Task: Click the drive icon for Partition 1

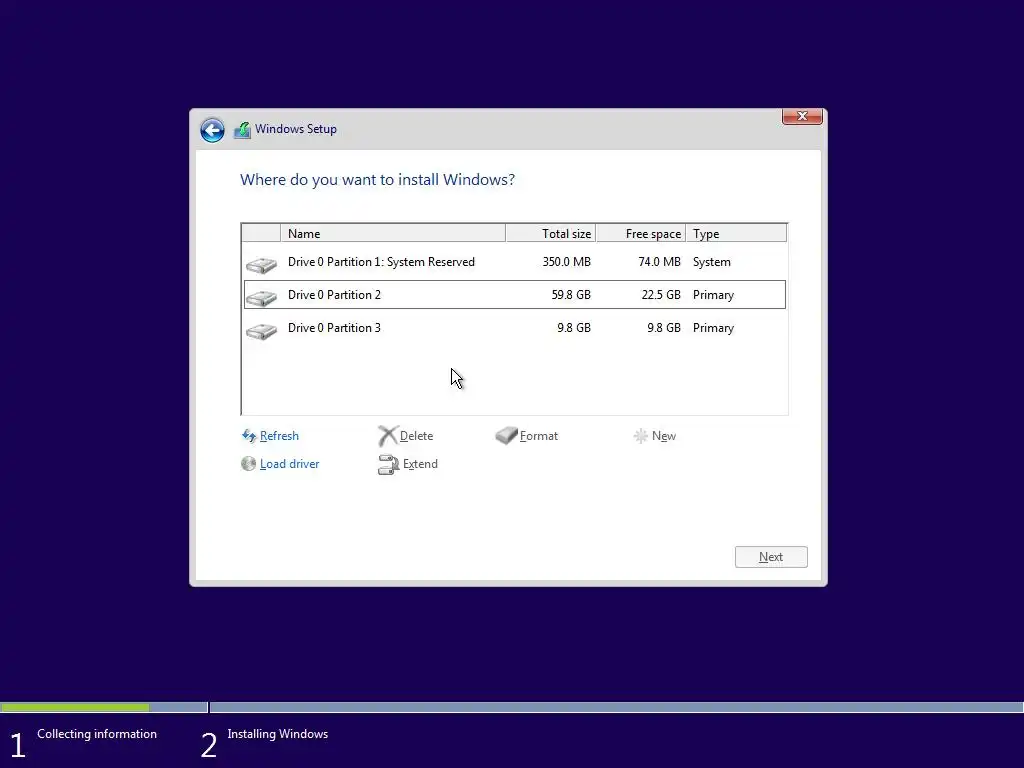Action: [261, 264]
